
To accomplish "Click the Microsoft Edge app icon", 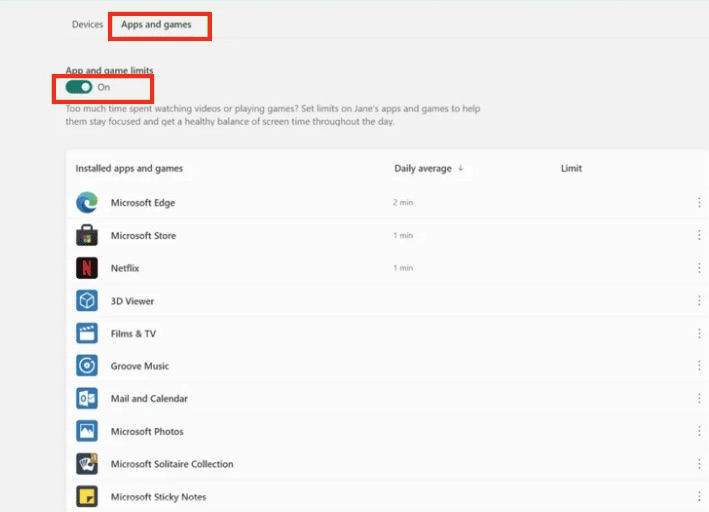I will (87, 203).
